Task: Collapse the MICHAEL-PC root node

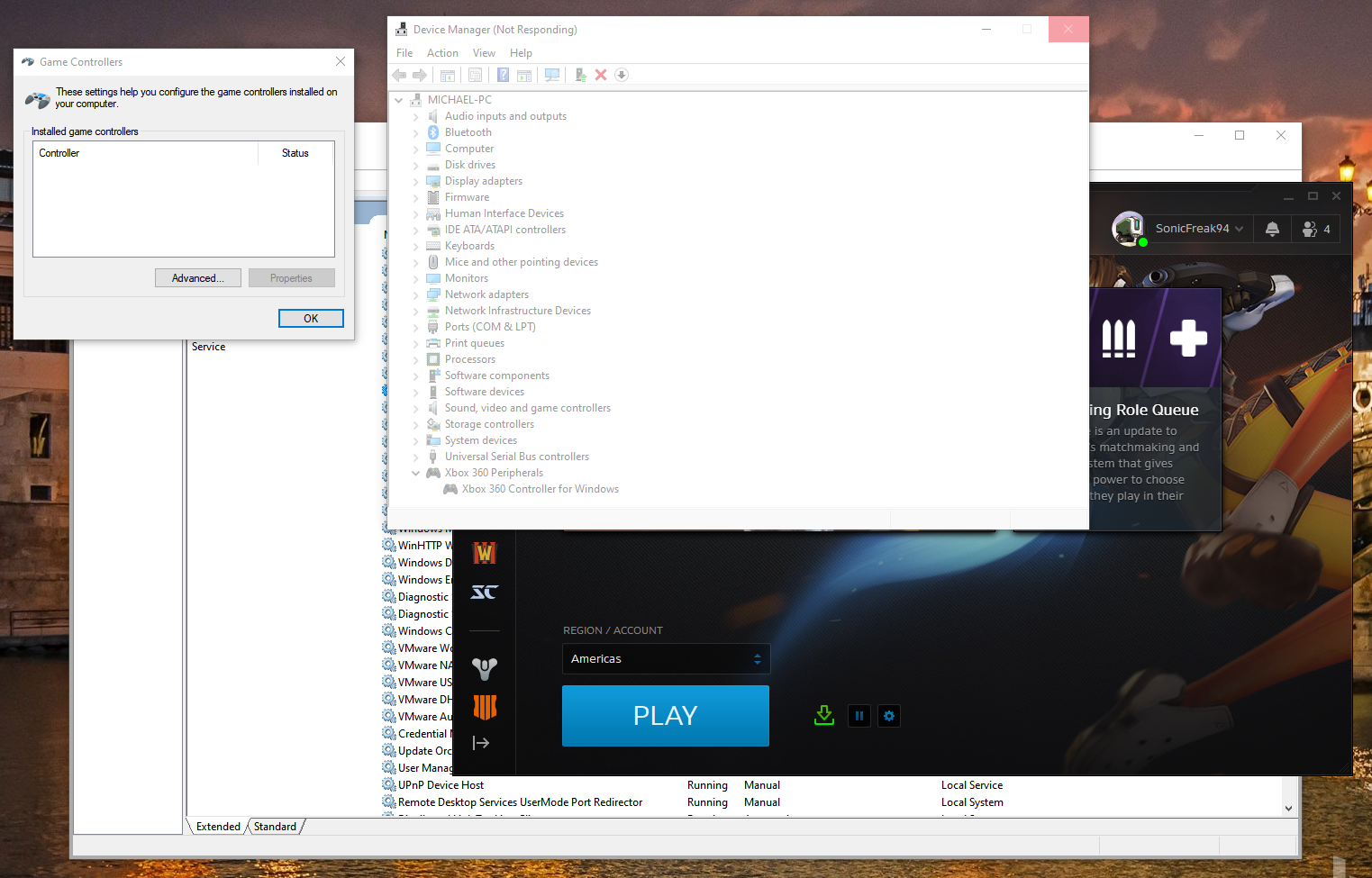Action: click(399, 100)
